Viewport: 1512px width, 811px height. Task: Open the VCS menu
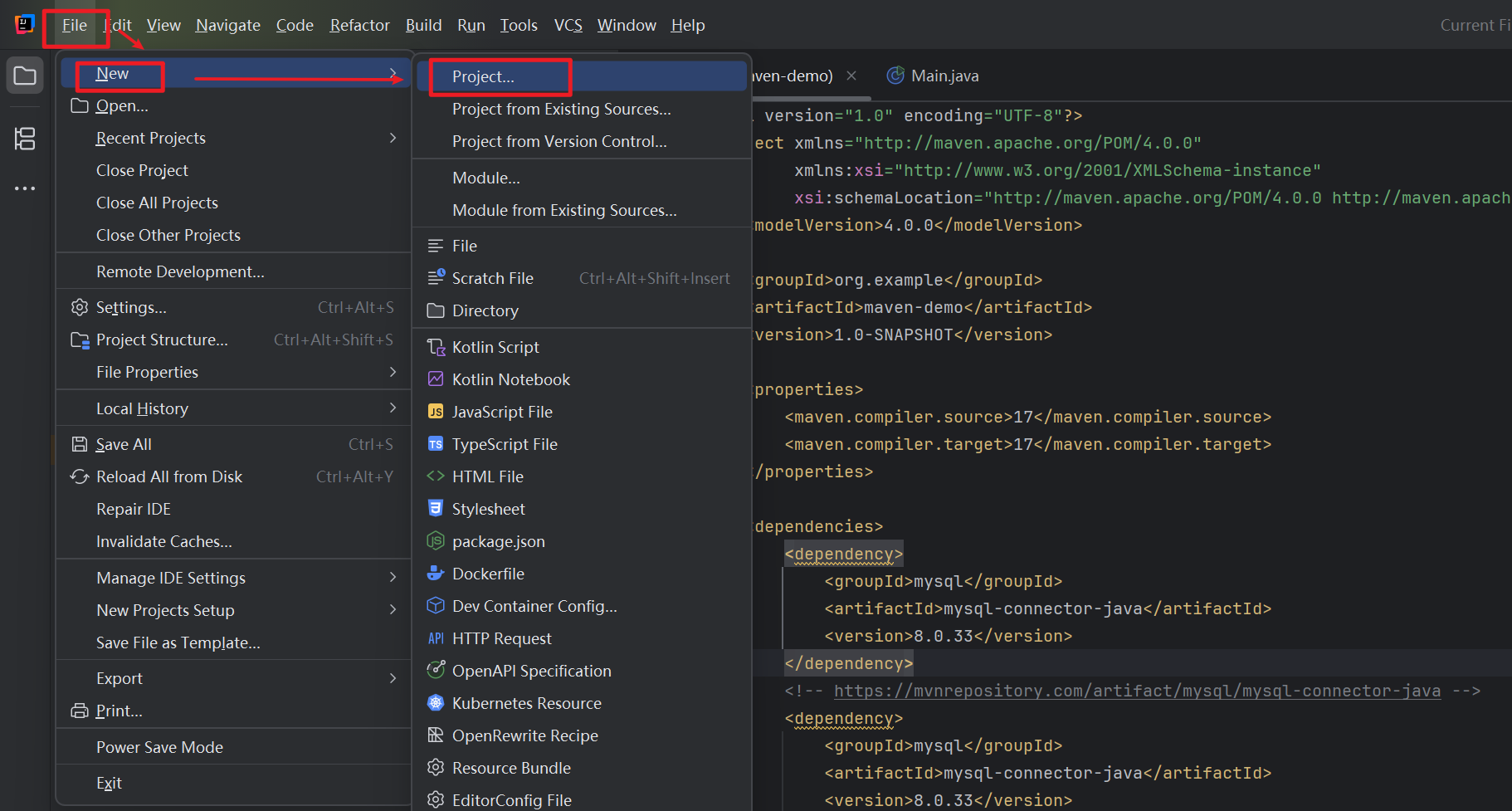tap(568, 26)
